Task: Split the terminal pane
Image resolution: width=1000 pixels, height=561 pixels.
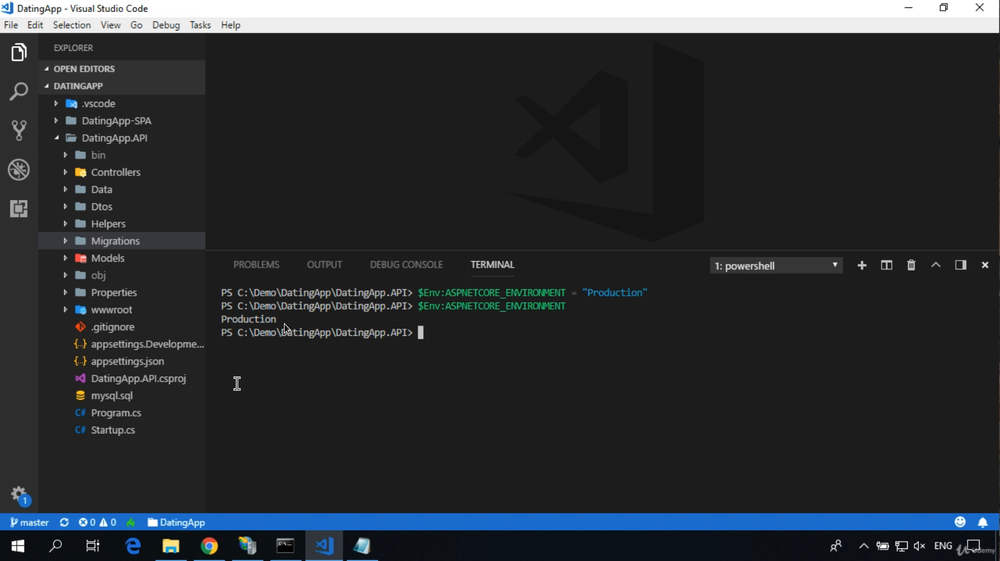Action: click(886, 265)
